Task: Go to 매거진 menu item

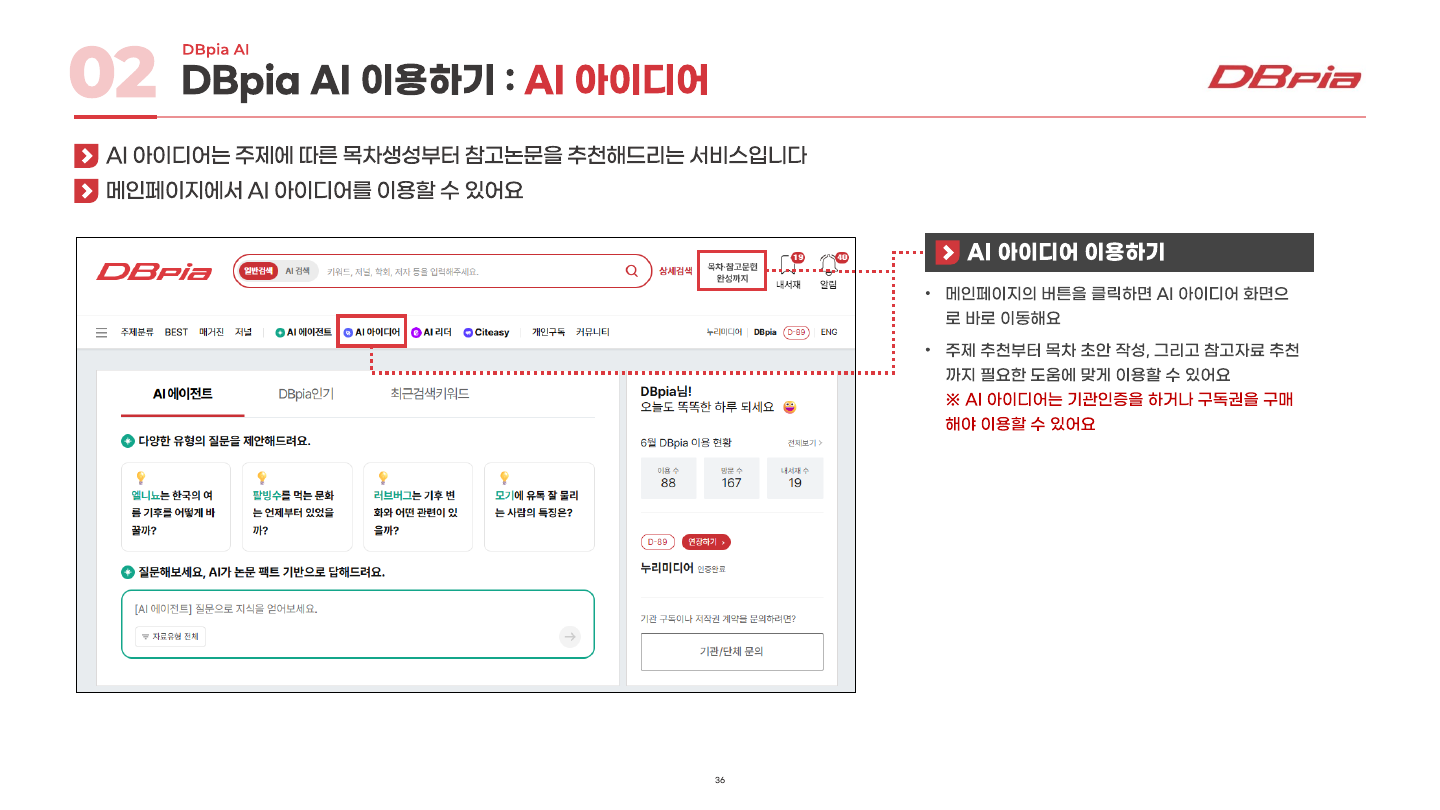Action: tap(211, 332)
